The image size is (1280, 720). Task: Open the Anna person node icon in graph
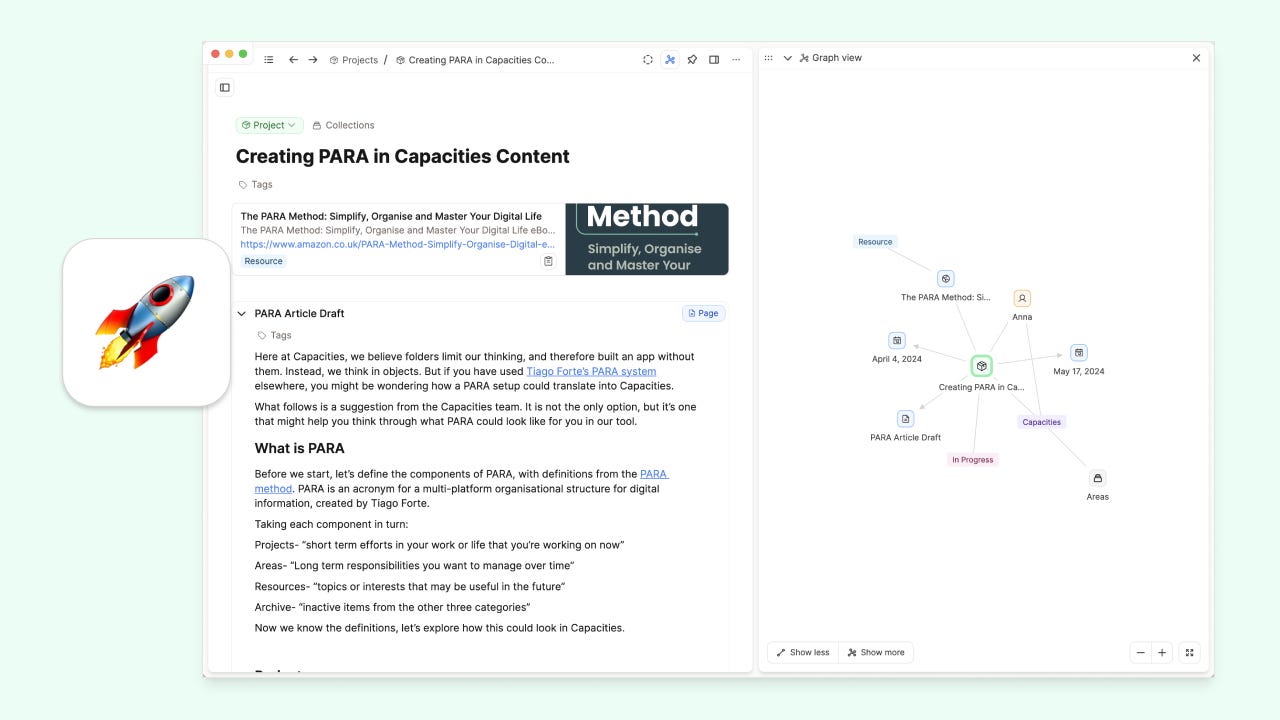pyautogui.click(x=1021, y=297)
